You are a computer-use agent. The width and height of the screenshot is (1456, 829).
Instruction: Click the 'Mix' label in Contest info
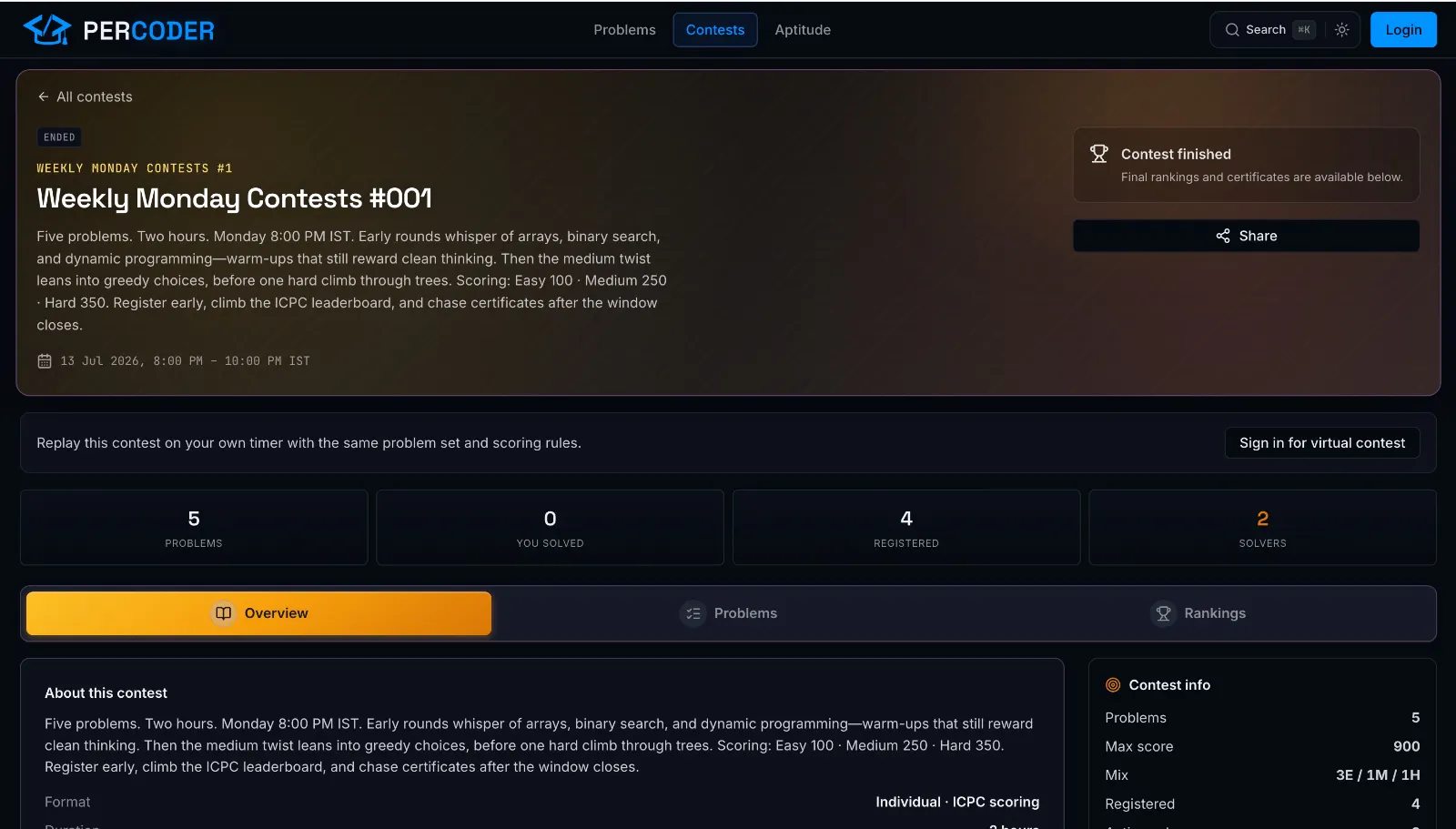pos(1117,775)
